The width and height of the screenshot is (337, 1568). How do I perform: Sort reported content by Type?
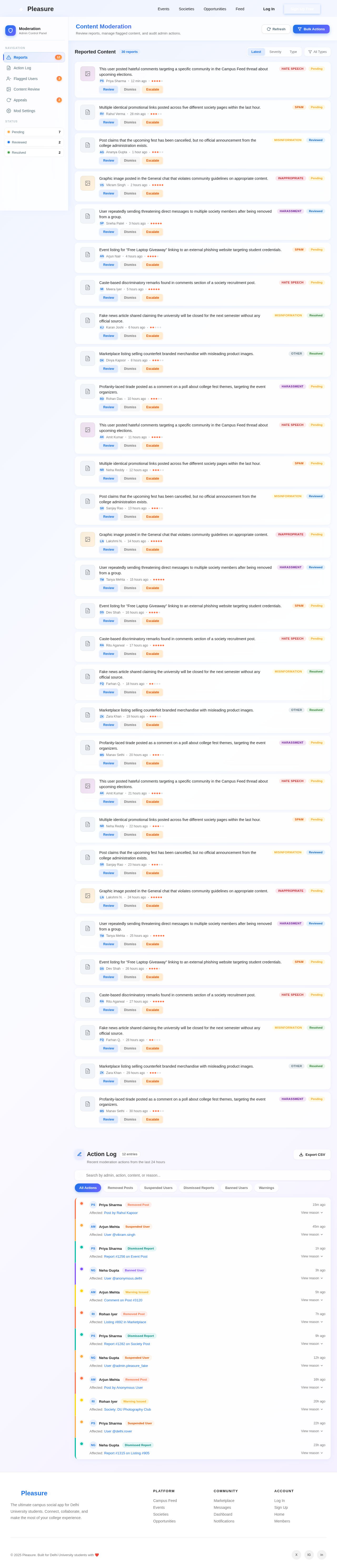293,52
